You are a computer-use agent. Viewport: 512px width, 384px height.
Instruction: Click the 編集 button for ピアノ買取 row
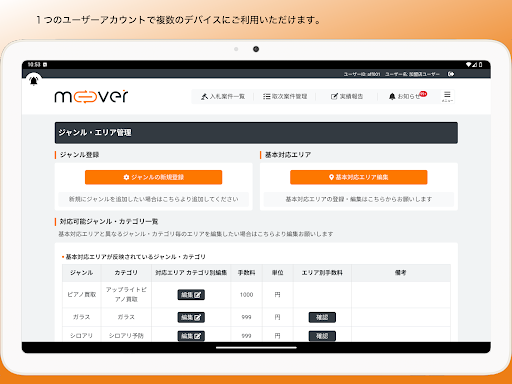coord(191,295)
